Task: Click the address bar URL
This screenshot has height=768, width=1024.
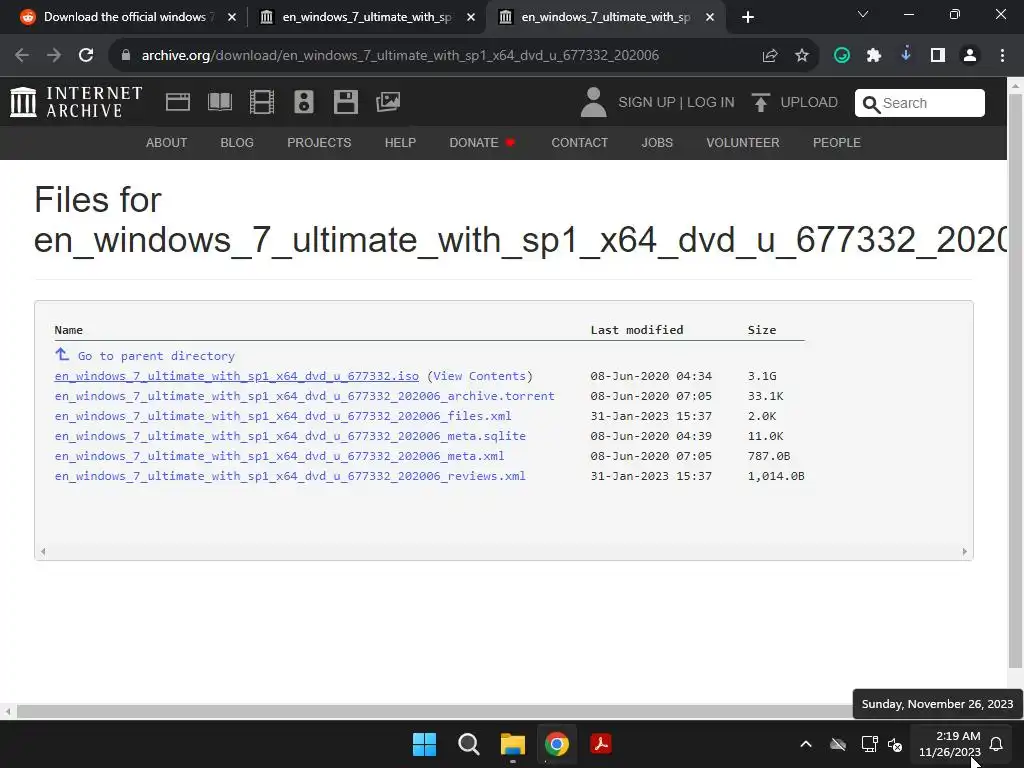Action: coord(400,56)
